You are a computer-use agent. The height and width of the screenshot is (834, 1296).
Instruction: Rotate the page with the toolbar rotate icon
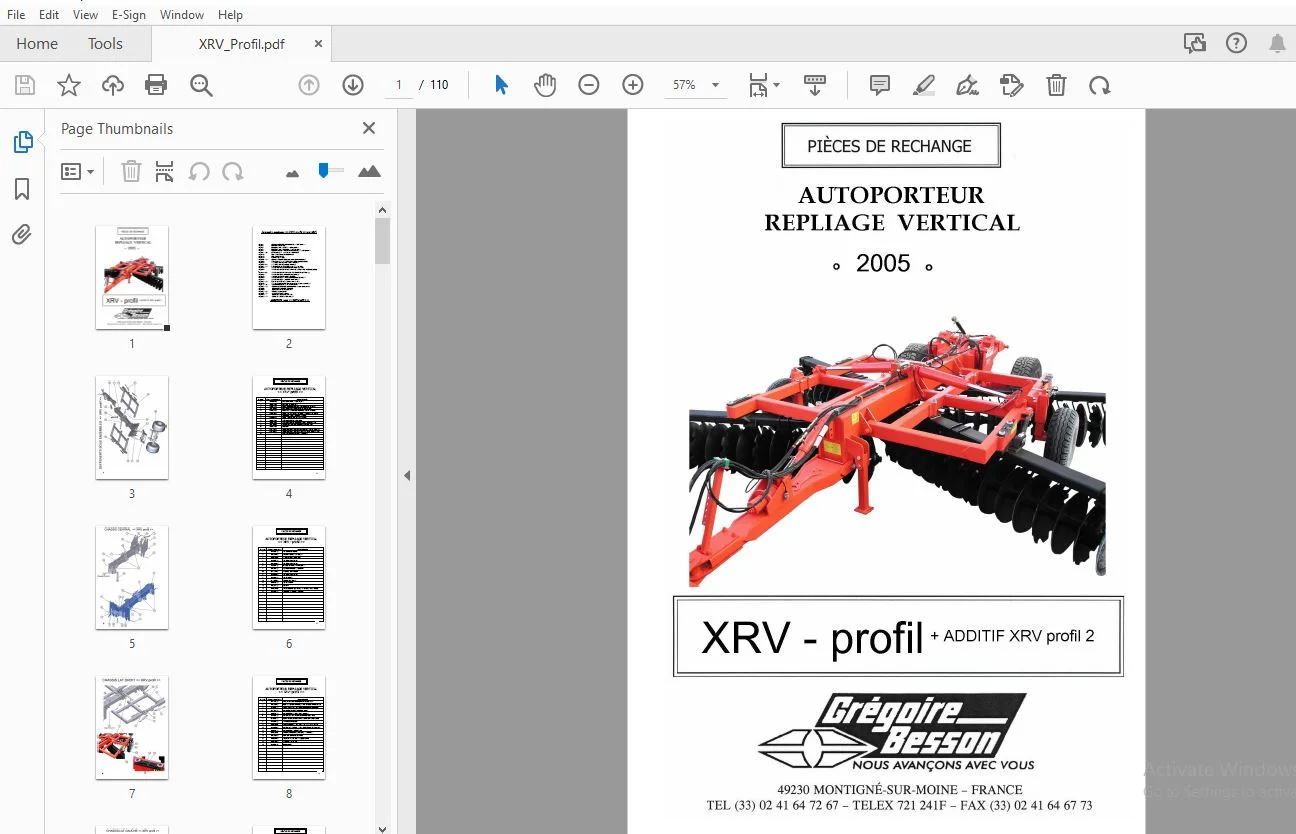click(x=1100, y=85)
